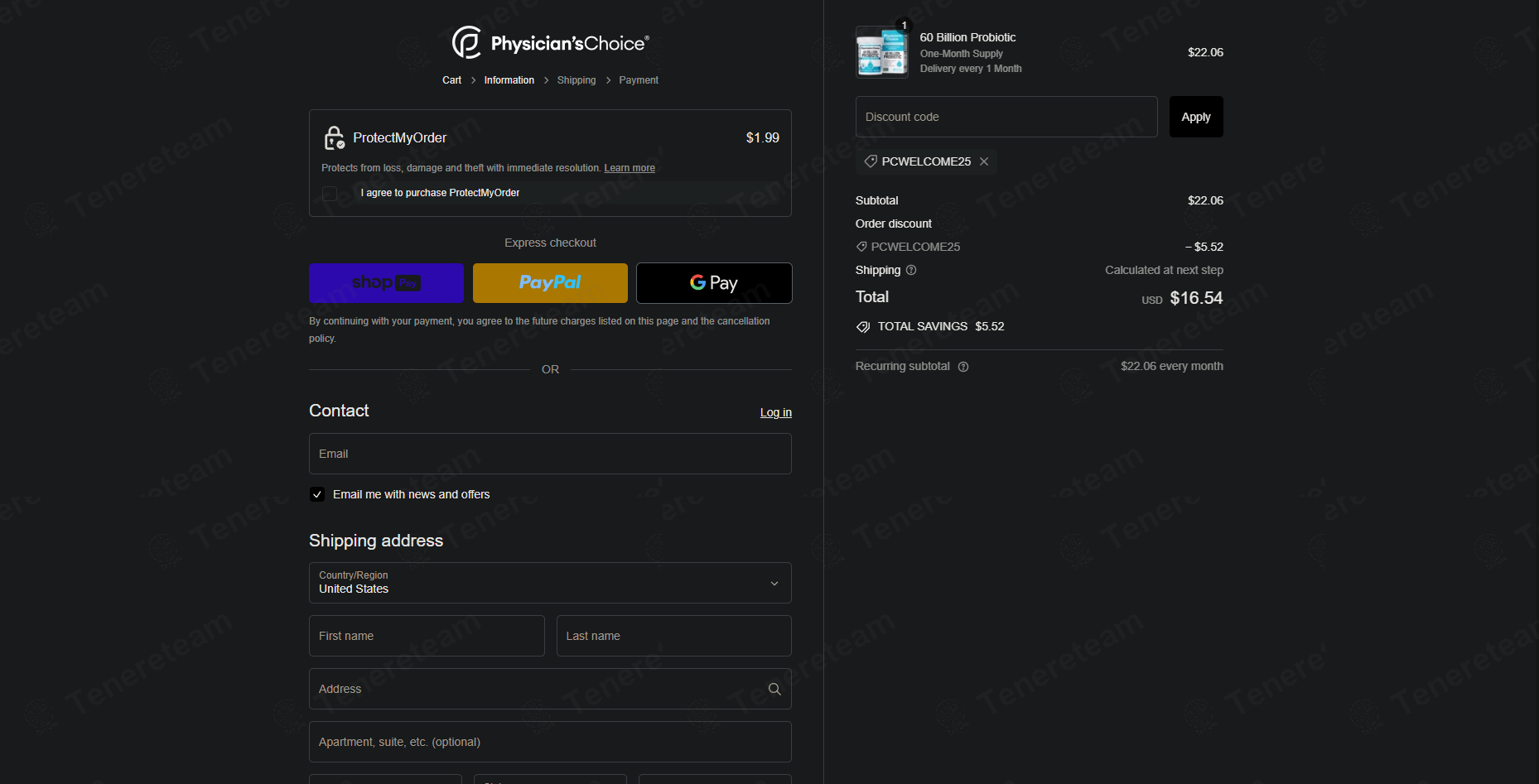
Task: Click the "60 Billion Probiotic" product name
Action: [967, 37]
